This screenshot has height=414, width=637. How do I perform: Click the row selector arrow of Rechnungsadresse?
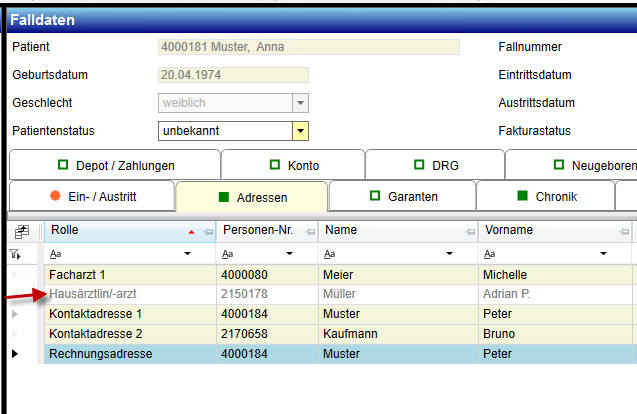tap(15, 354)
